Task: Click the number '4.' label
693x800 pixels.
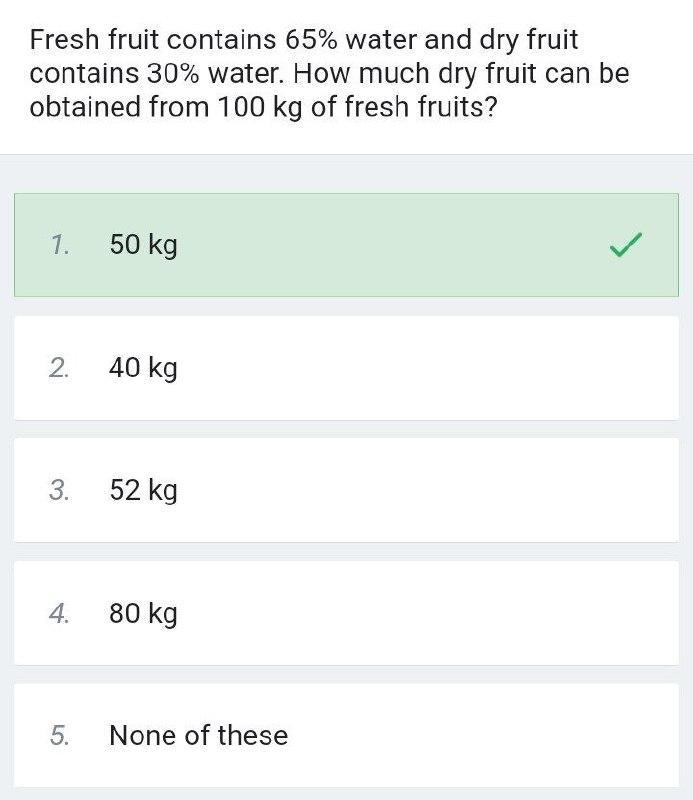Action: [x=58, y=613]
